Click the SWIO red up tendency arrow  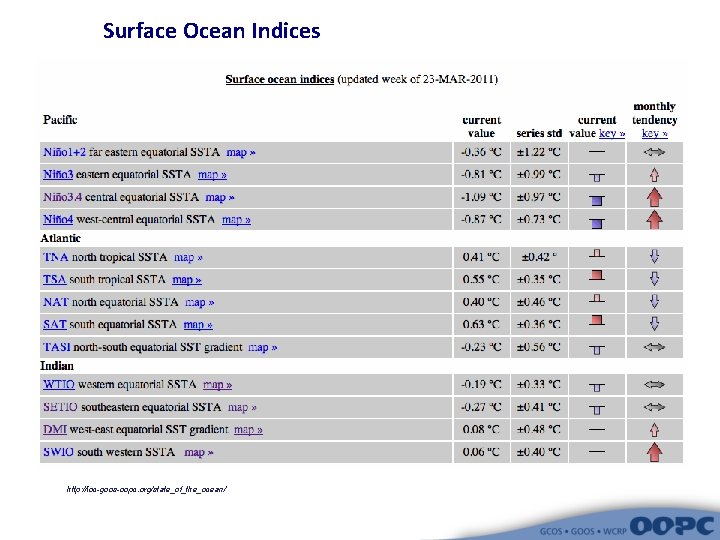coord(654,452)
